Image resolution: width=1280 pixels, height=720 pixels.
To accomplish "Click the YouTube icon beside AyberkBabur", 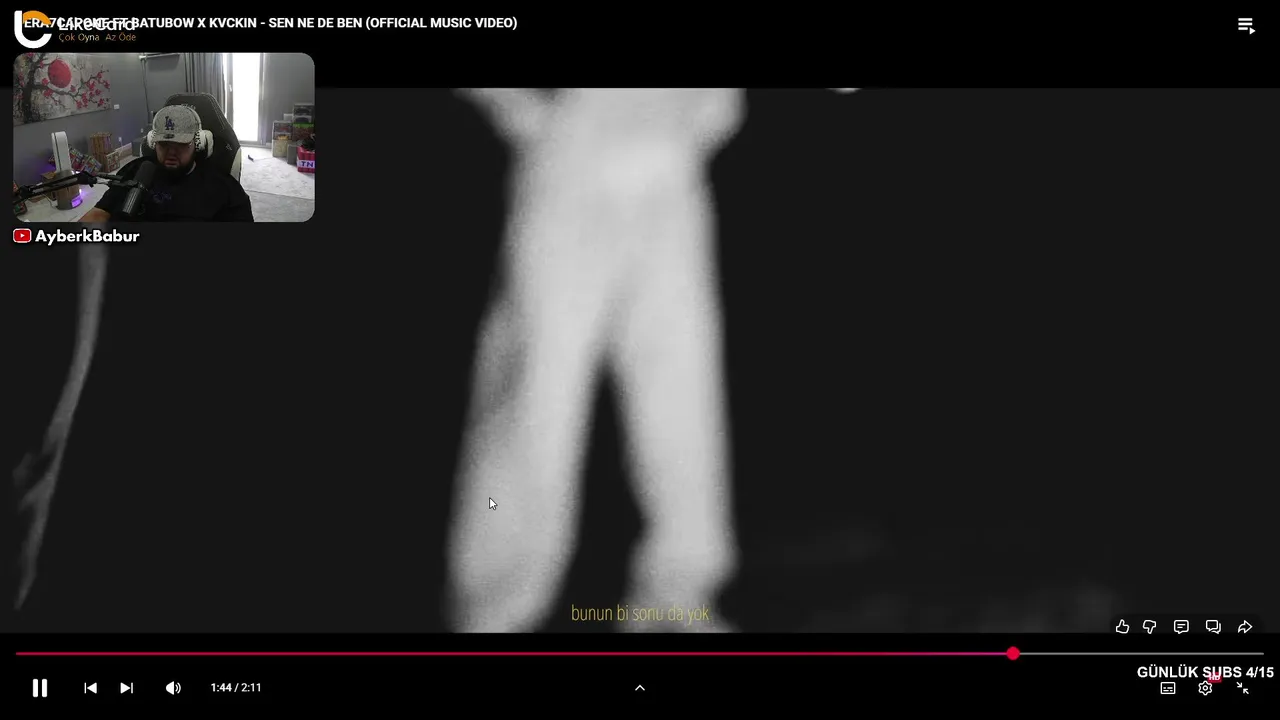I will (22, 236).
